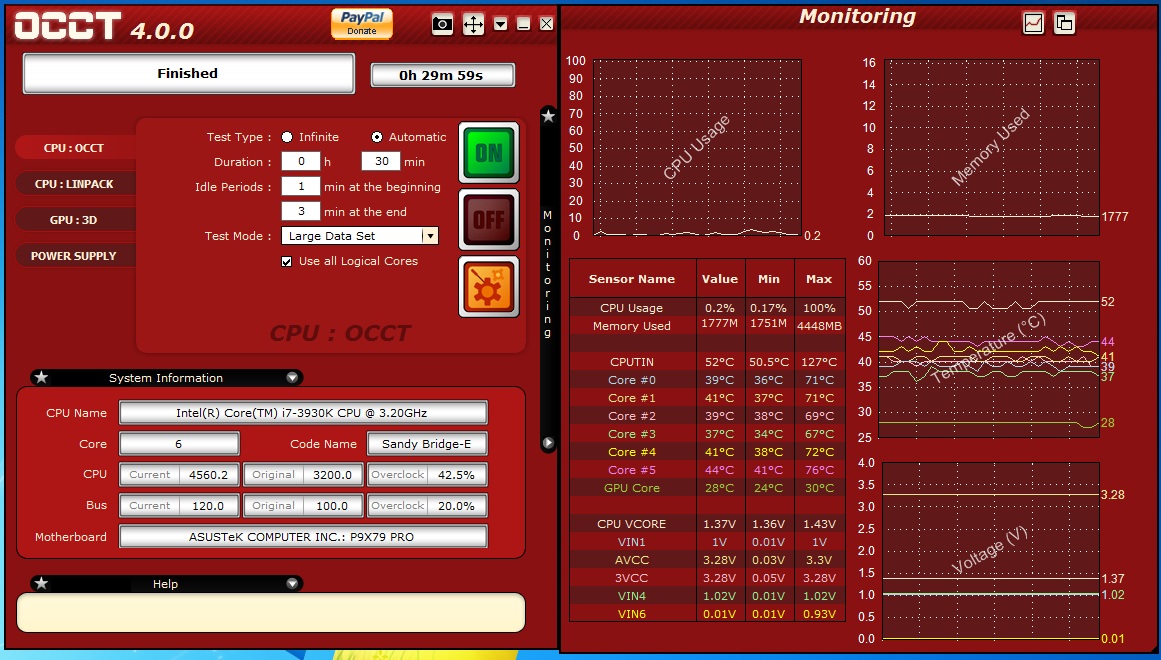Click the star beside System Information
The width and height of the screenshot is (1161, 660).
(x=41, y=378)
